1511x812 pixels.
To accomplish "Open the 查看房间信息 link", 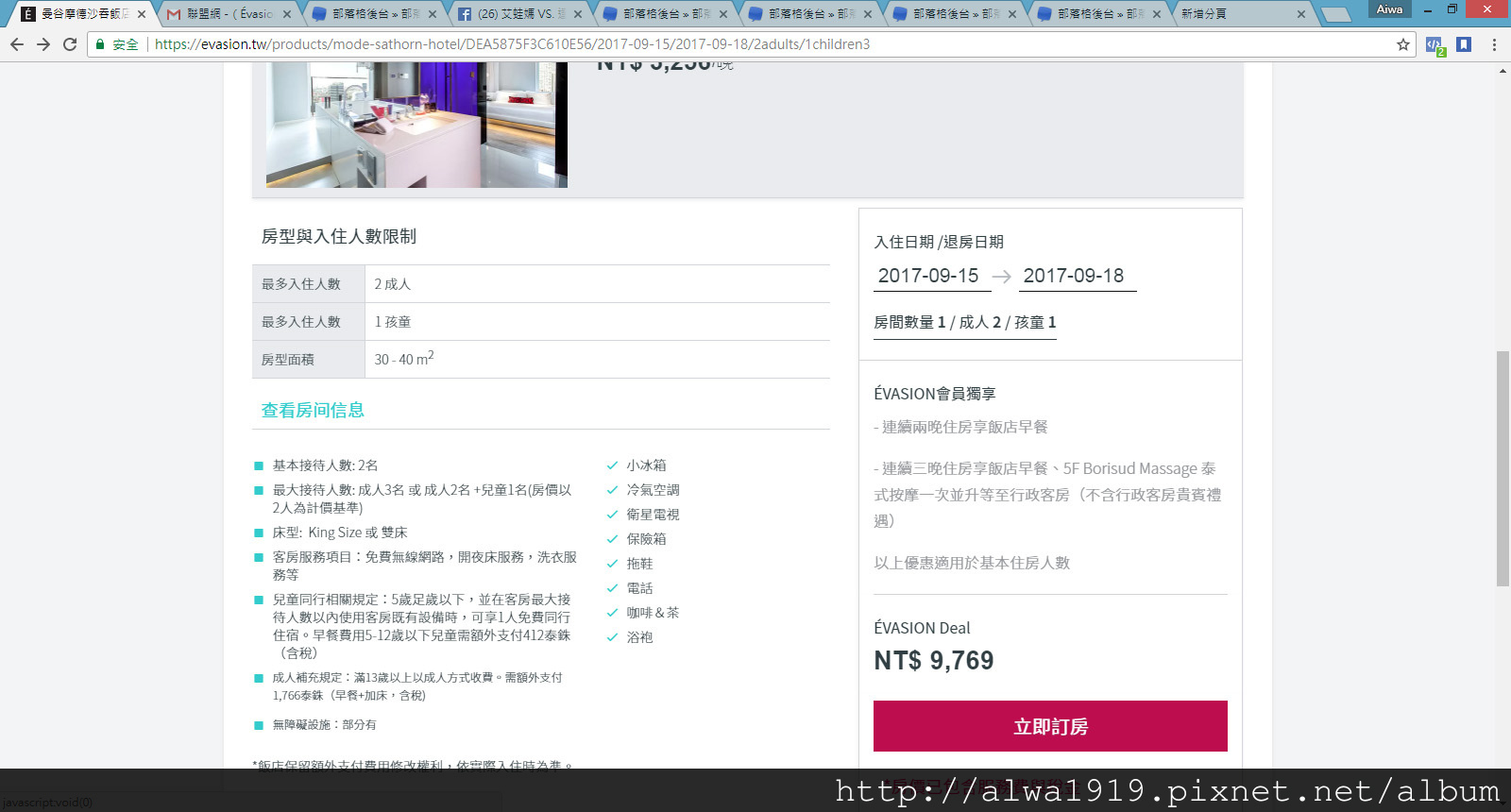I will click(313, 410).
